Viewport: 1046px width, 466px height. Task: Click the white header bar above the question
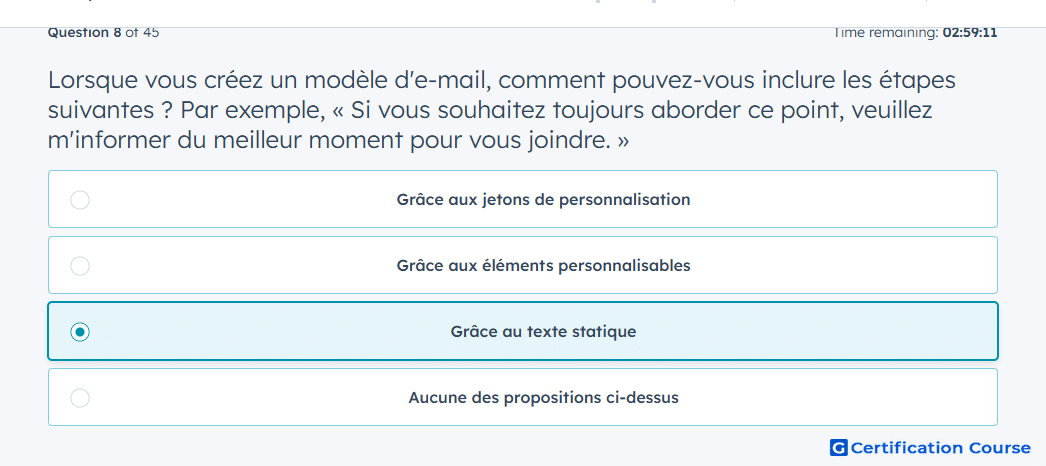point(523,13)
